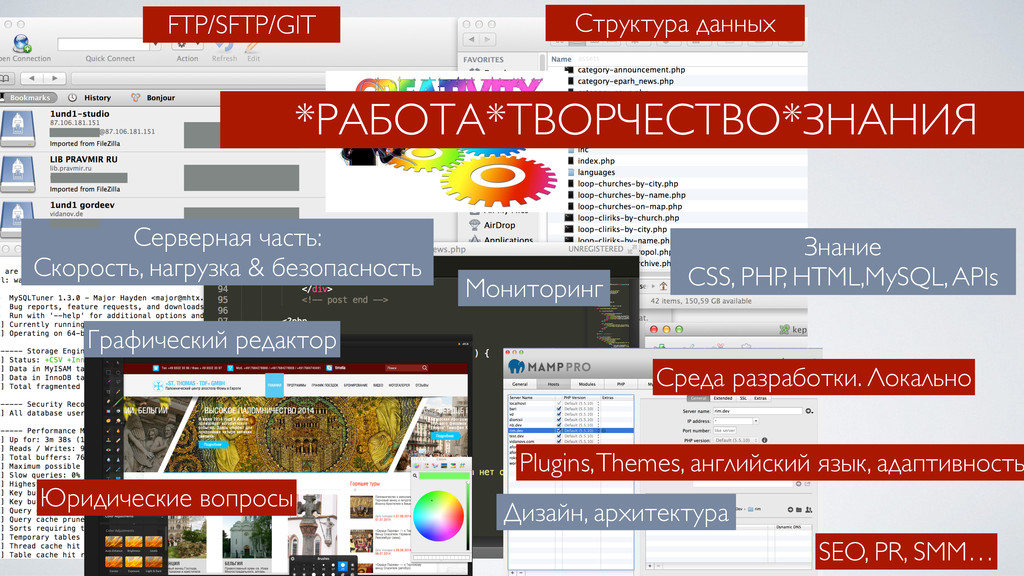Click Open Connection globe icon in Cyberduck
This screenshot has width=1024, height=576.
[x=21, y=43]
